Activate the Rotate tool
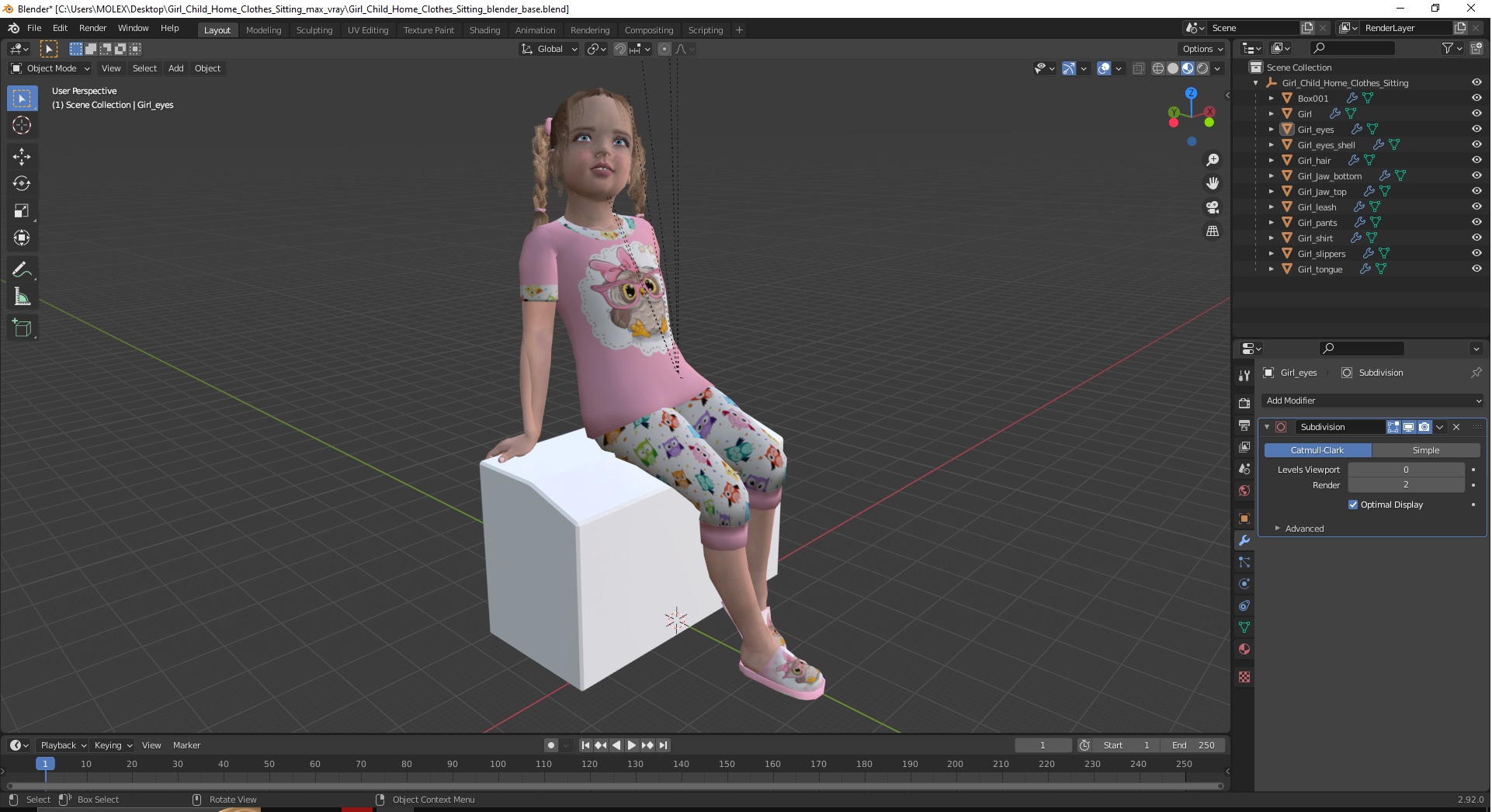The image size is (1492, 812). coord(22,184)
